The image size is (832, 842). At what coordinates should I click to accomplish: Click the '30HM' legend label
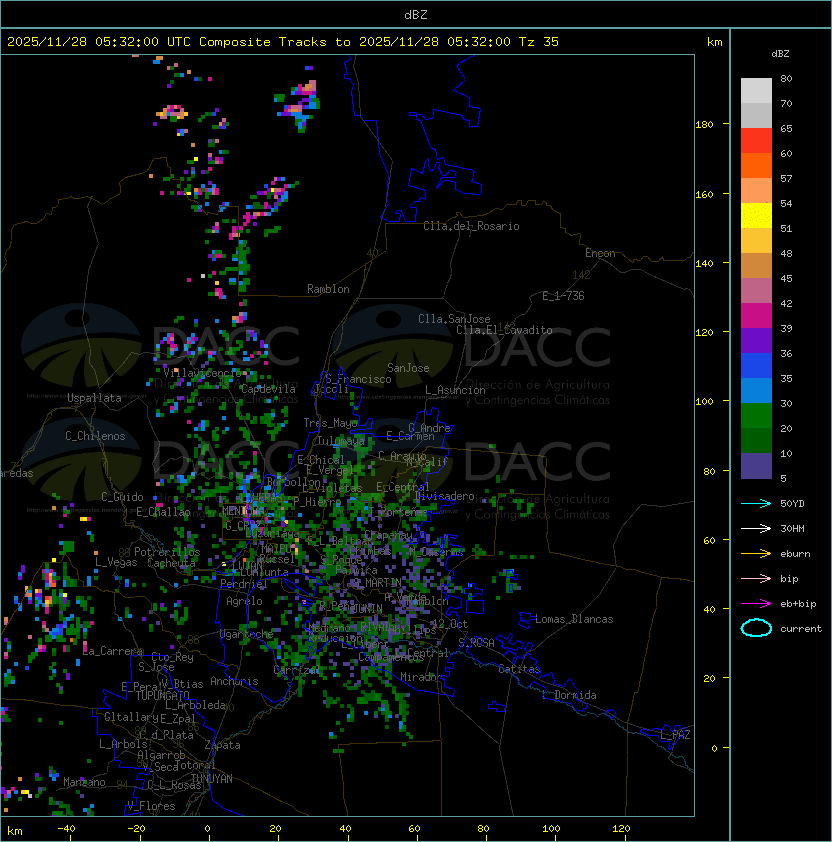tap(792, 528)
